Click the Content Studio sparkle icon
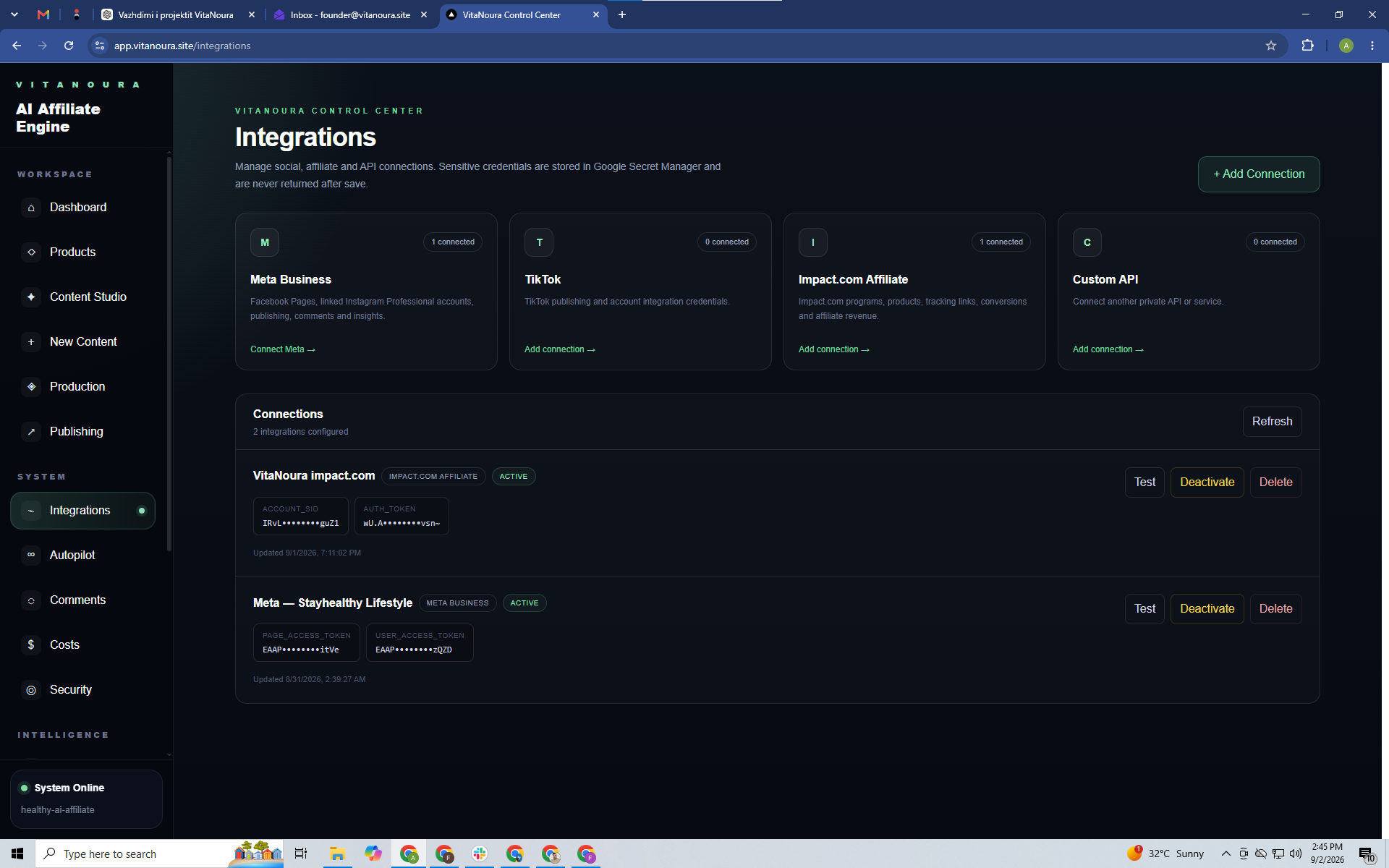Image resolution: width=1389 pixels, height=868 pixels. [x=31, y=297]
